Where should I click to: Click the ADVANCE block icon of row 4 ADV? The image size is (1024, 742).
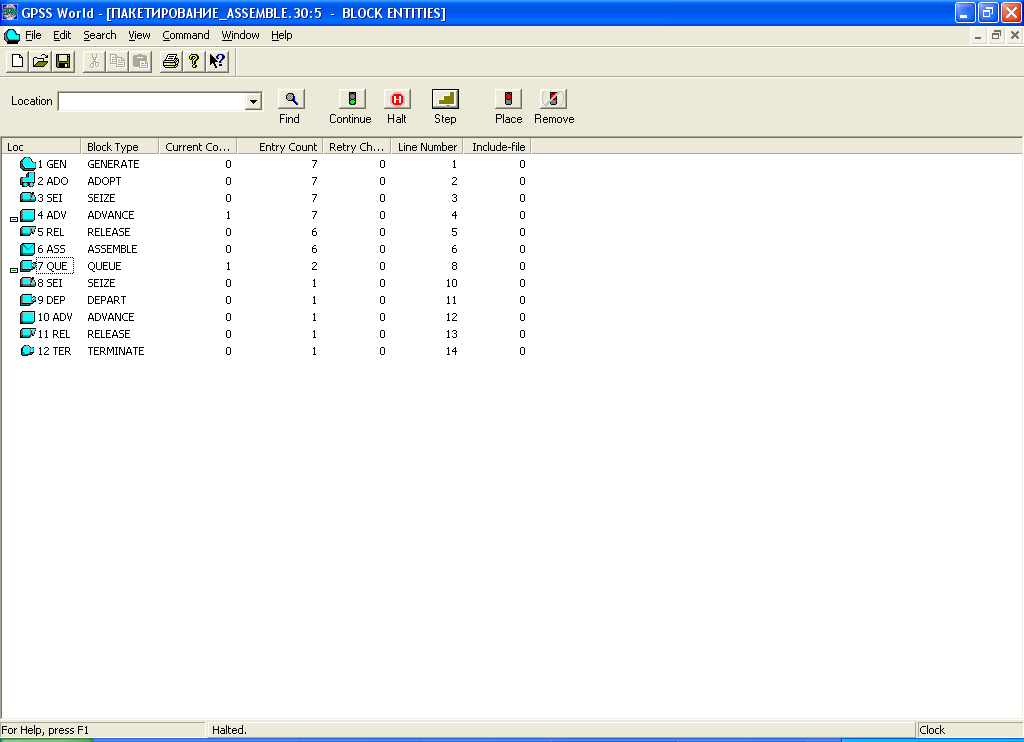pyautogui.click(x=27, y=215)
